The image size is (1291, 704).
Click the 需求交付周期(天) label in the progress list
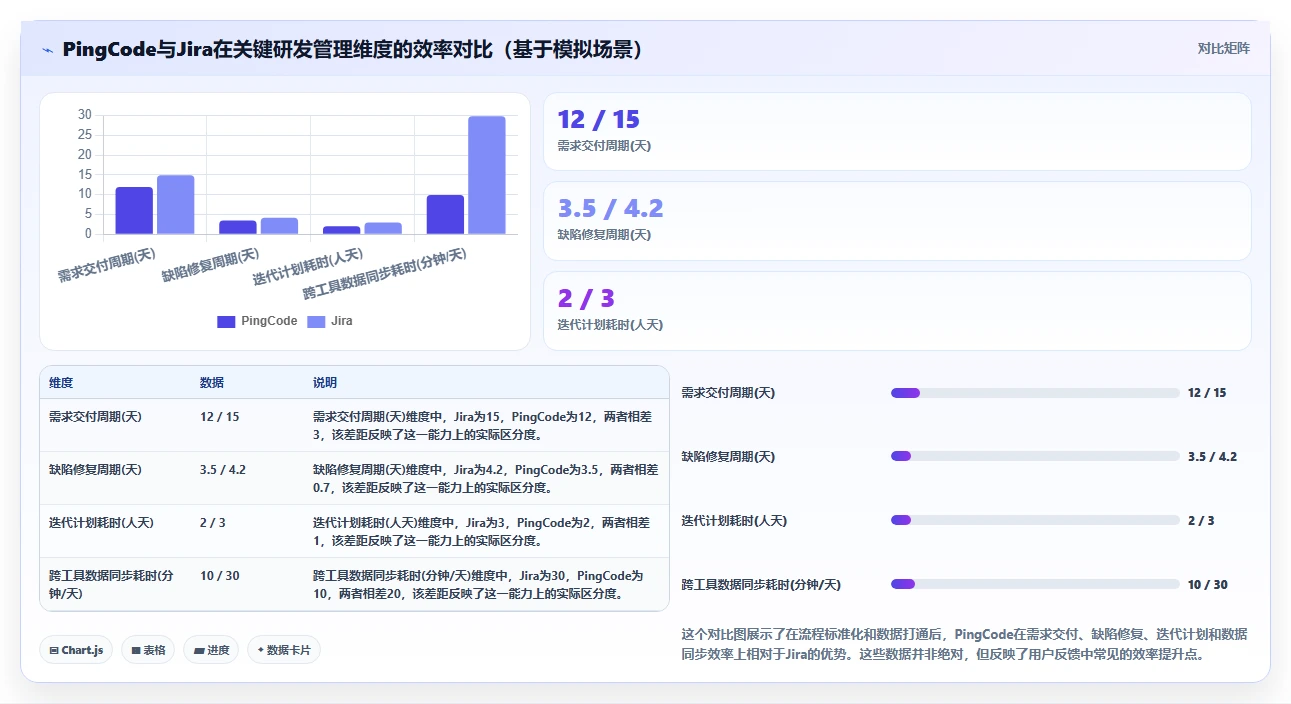tap(728, 393)
